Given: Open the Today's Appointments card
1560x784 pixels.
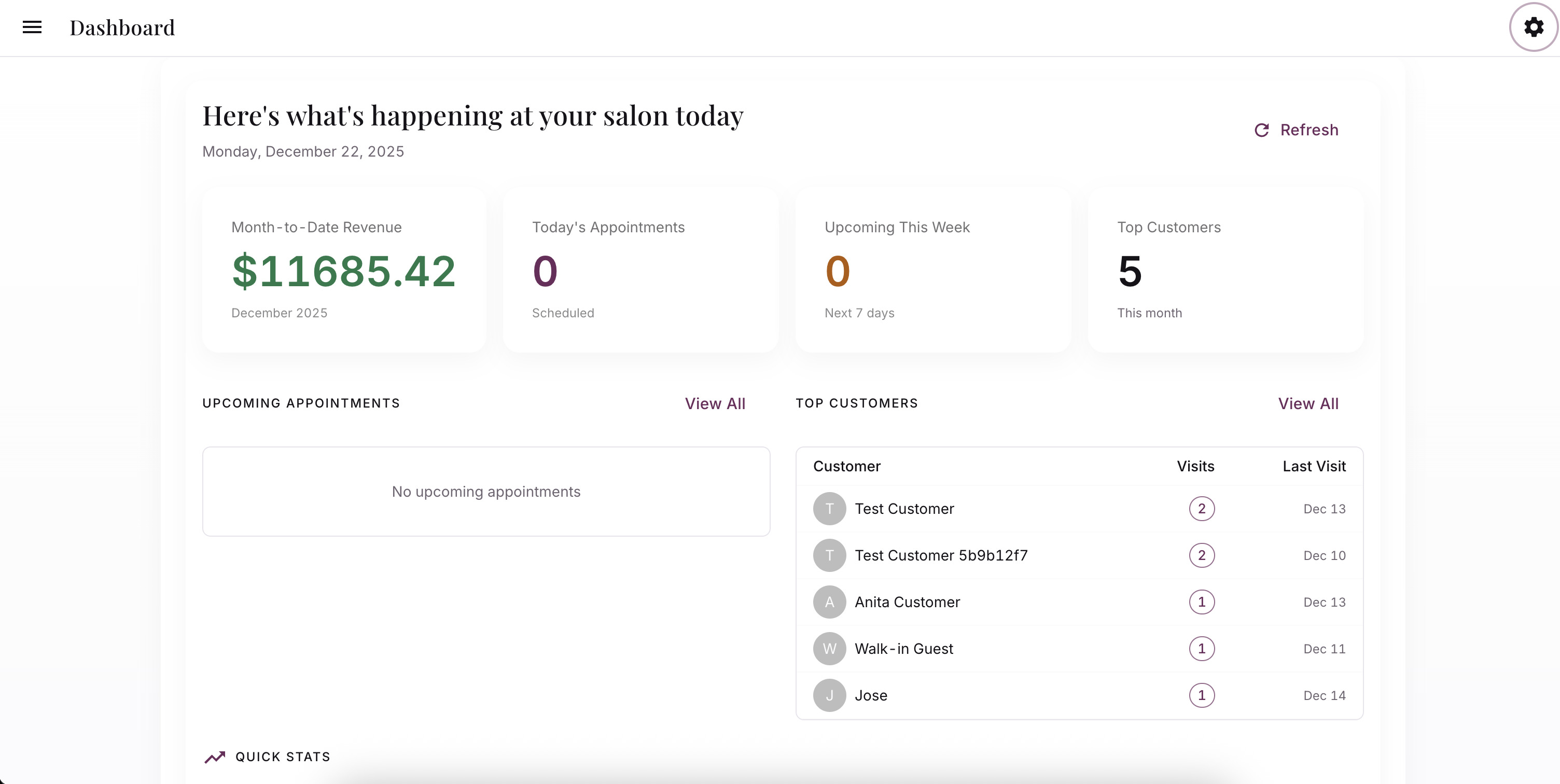Looking at the screenshot, I should pos(640,270).
